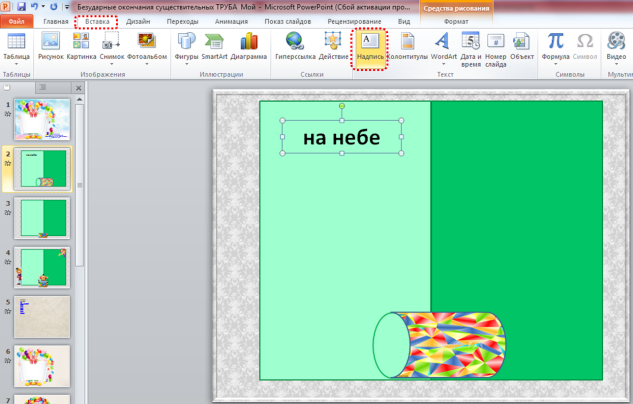Open the Картинка clip art tool
The width and height of the screenshot is (633, 404).
tap(81, 46)
